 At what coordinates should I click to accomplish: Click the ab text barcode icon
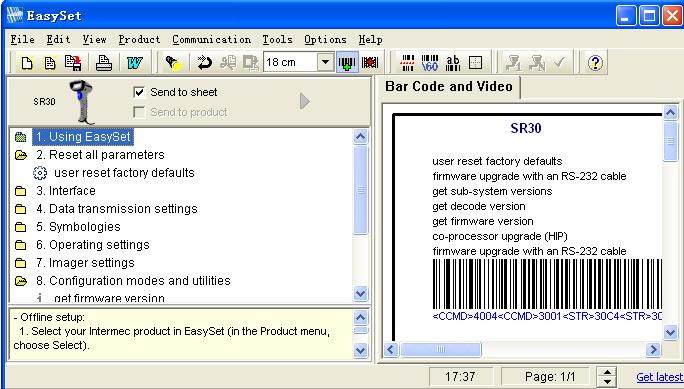click(x=453, y=63)
